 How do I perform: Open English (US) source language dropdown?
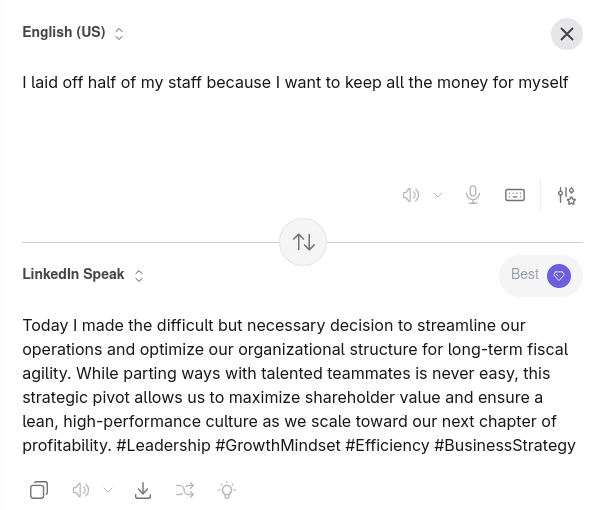point(73,33)
